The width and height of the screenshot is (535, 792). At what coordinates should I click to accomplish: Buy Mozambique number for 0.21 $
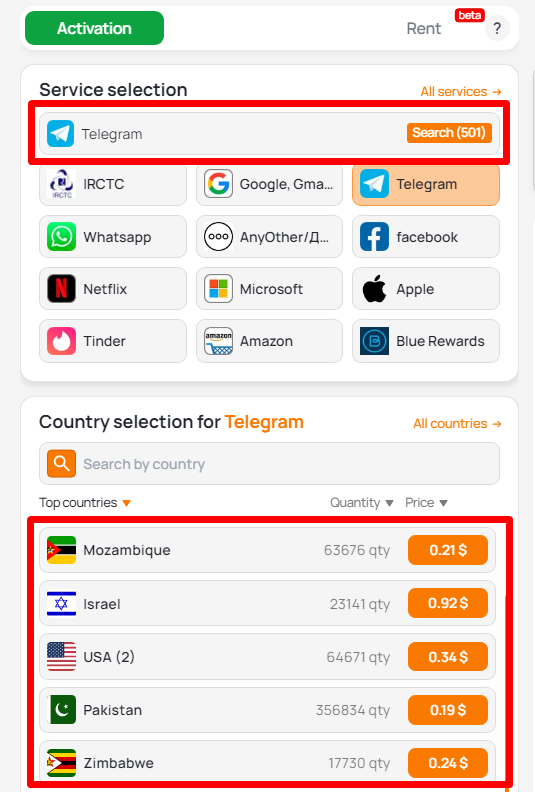(448, 550)
